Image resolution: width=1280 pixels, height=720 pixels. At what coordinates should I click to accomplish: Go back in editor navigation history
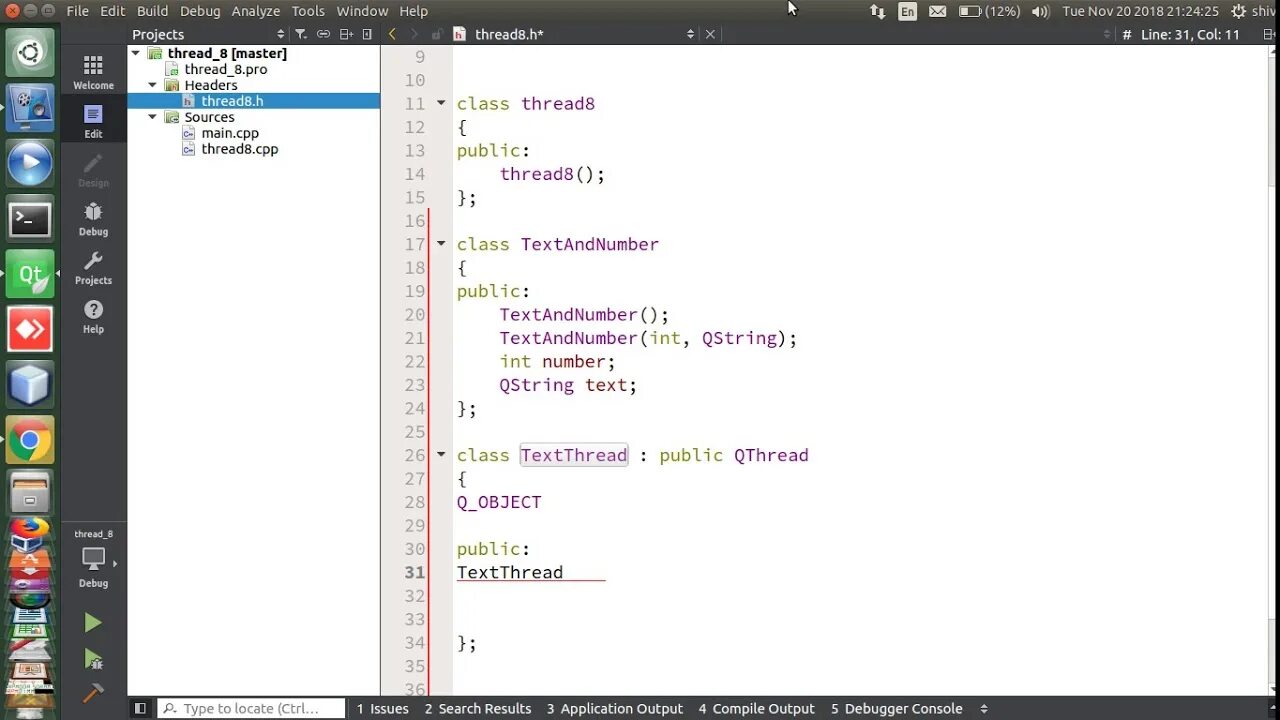coord(392,34)
